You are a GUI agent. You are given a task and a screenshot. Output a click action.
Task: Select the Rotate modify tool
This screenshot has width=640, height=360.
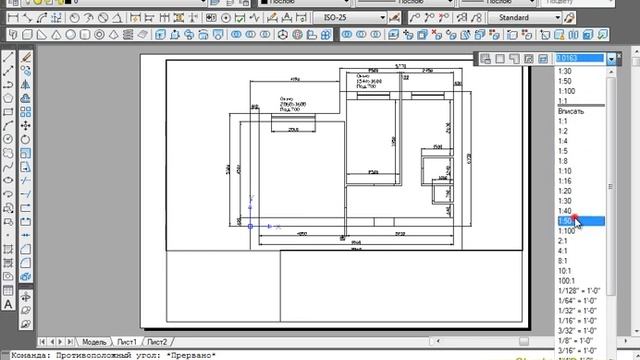click(26, 139)
